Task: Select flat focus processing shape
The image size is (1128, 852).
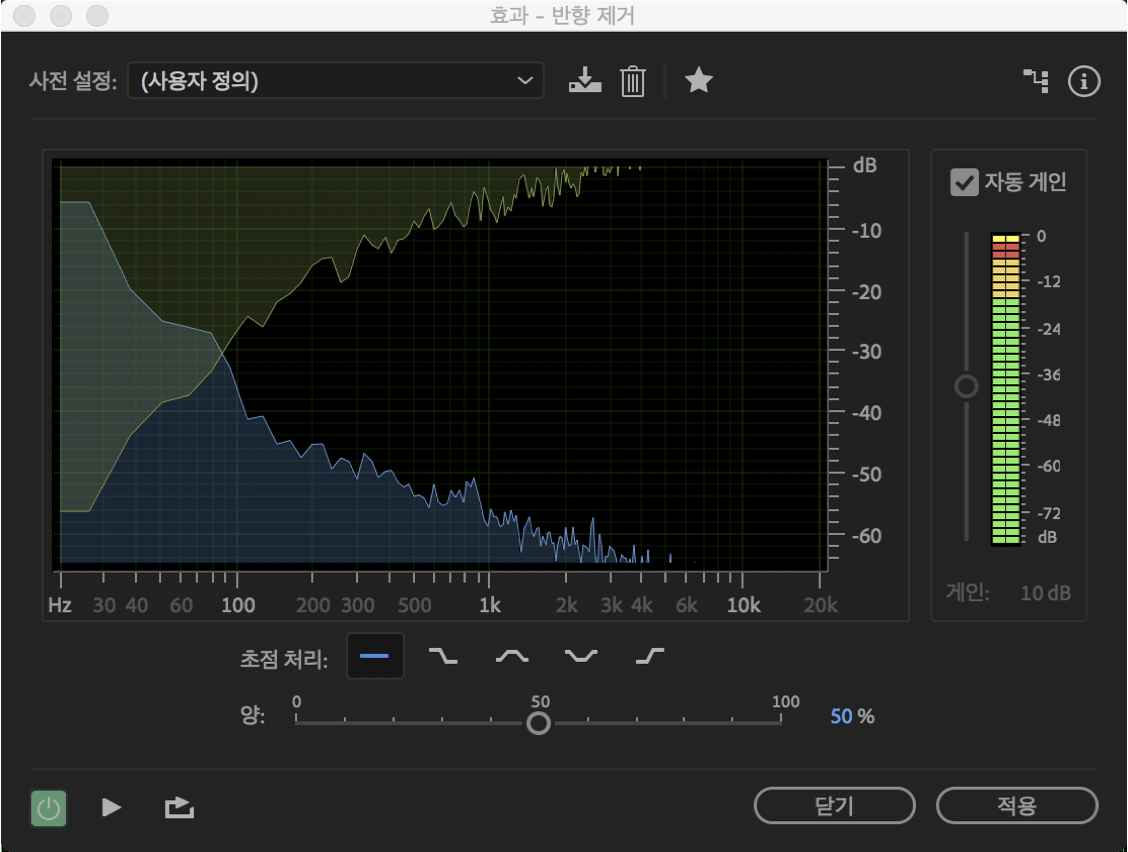Action: 375,656
